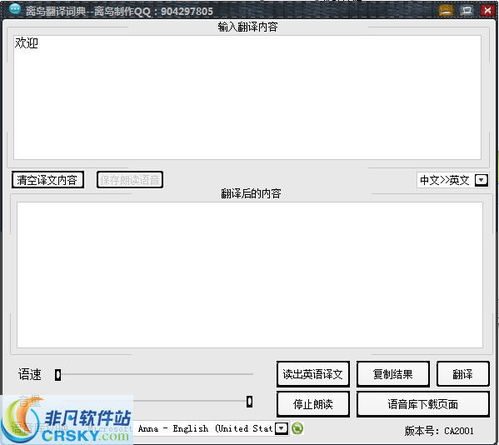Click the maximize window icon in title bar

[x=467, y=10]
